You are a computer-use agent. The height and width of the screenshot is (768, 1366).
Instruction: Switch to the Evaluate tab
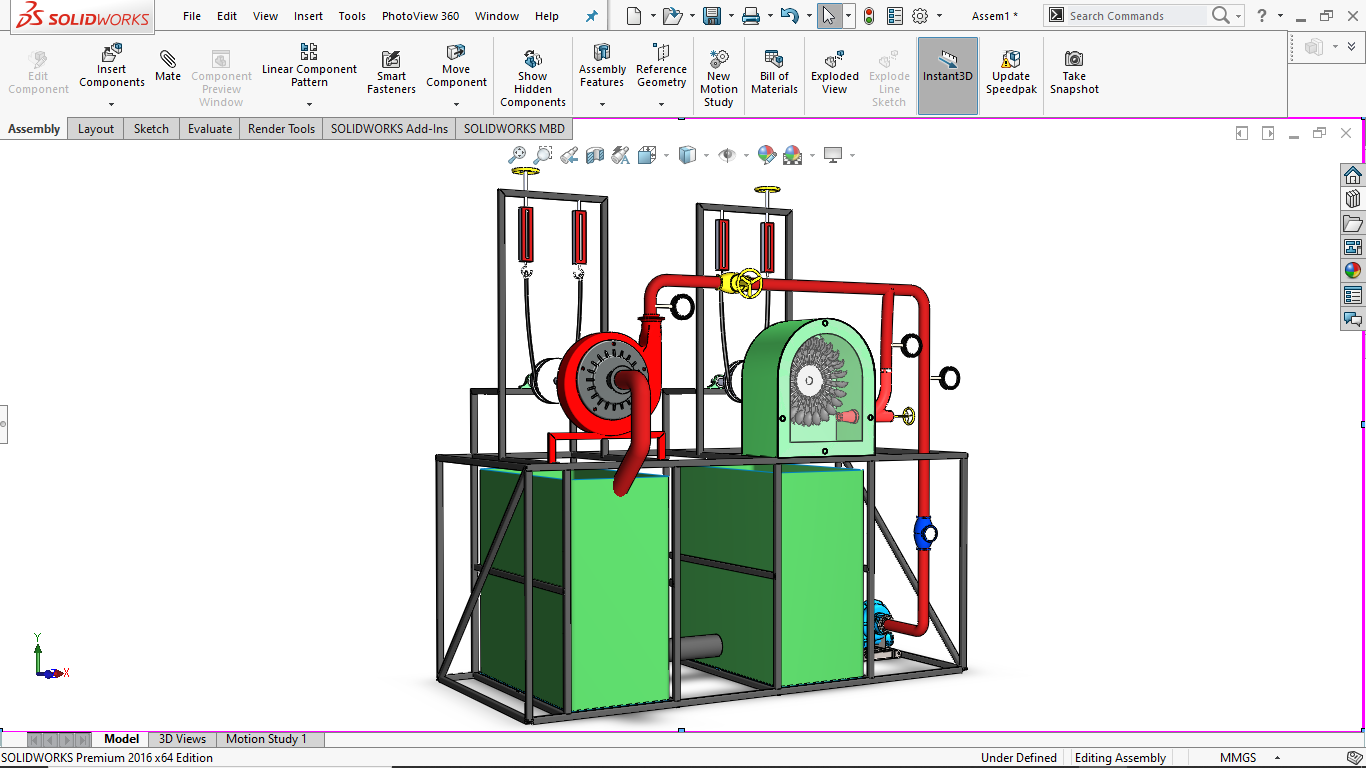click(210, 128)
